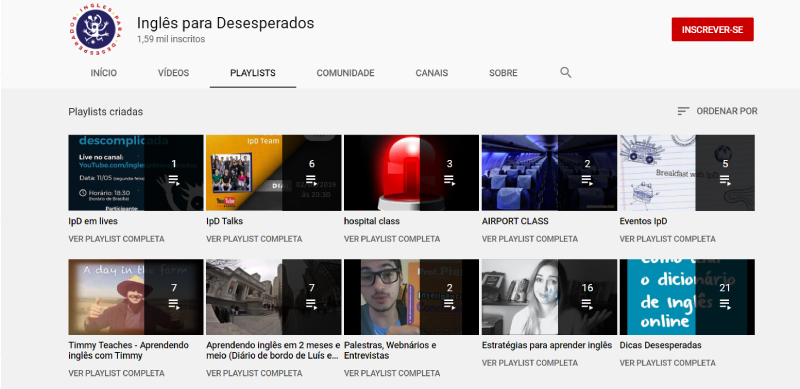The width and height of the screenshot is (800, 389).
Task: Click playlist queue icon on Timmy Teaches thumbnail
Action: pyautogui.click(x=174, y=304)
